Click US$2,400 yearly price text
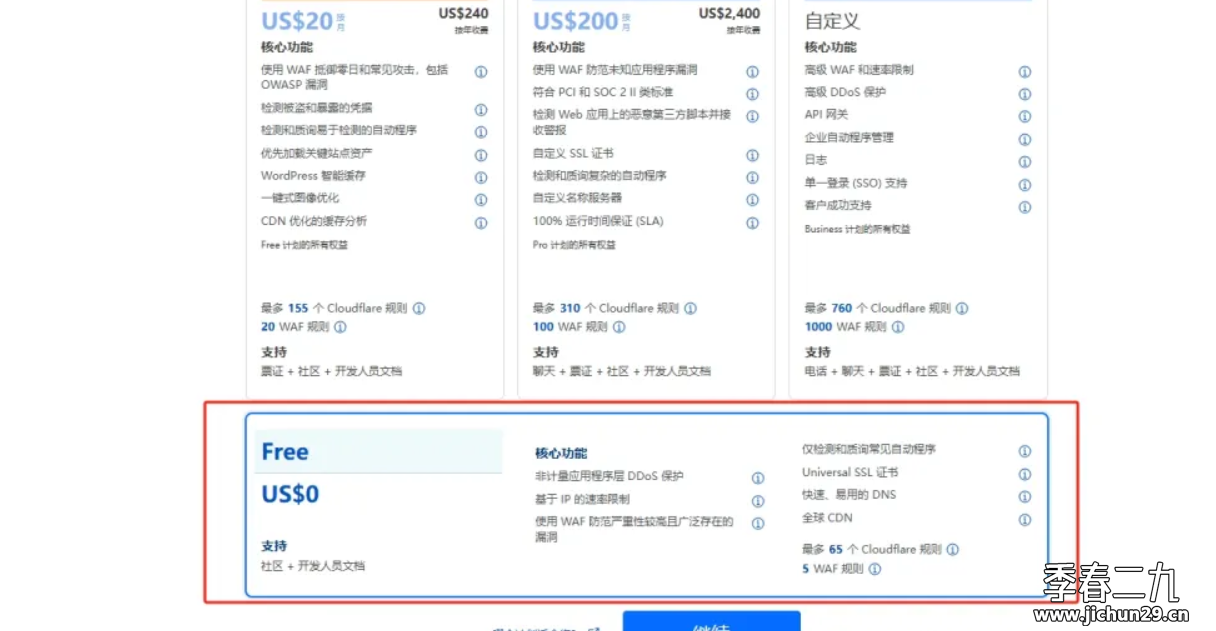Image resolution: width=1216 pixels, height=631 pixels. pos(729,14)
